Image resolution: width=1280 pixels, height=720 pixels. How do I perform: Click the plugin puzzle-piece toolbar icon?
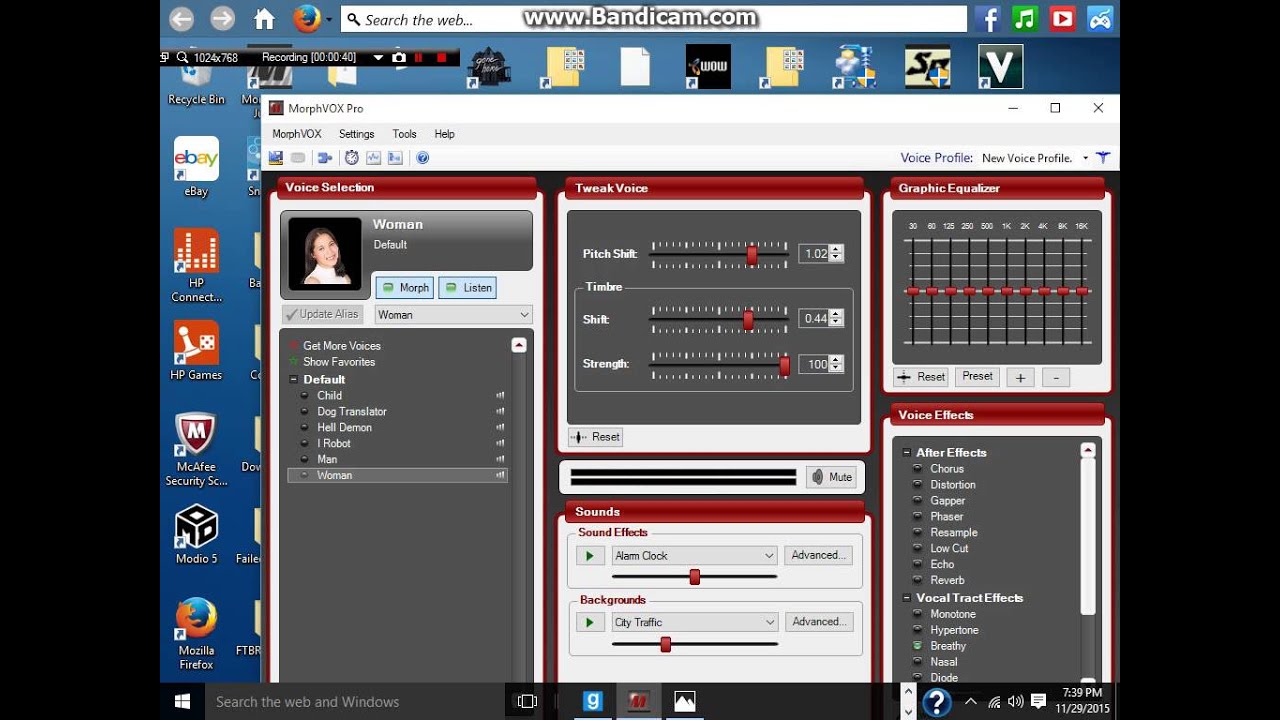(x=325, y=158)
